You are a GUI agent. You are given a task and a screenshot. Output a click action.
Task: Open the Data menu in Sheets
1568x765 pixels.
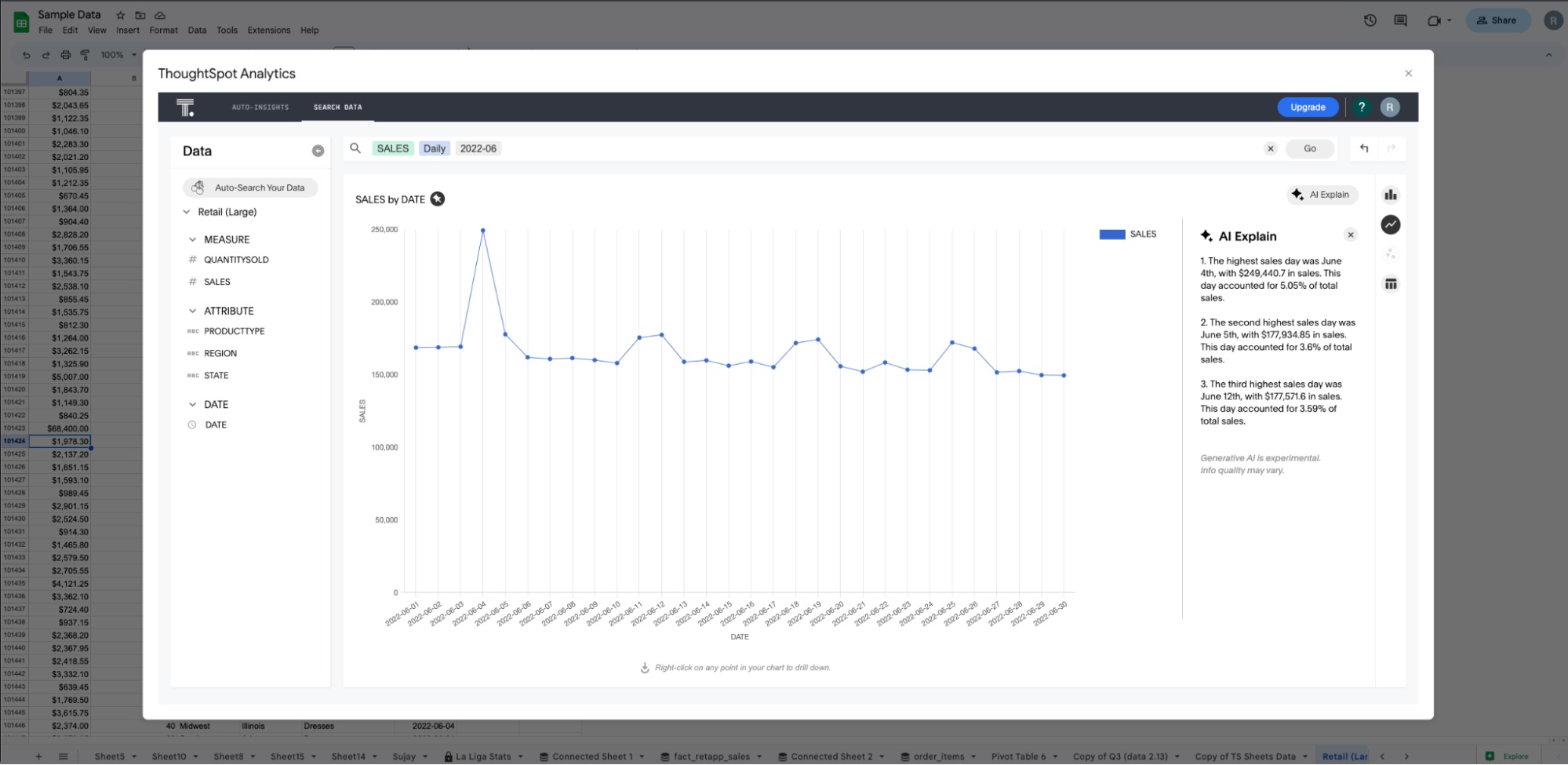[197, 31]
